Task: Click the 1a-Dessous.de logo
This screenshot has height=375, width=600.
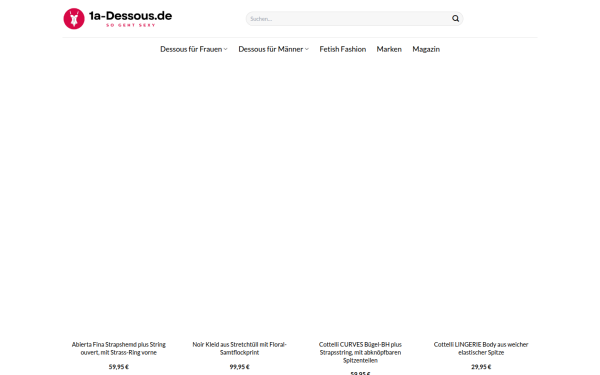Action: (117, 18)
